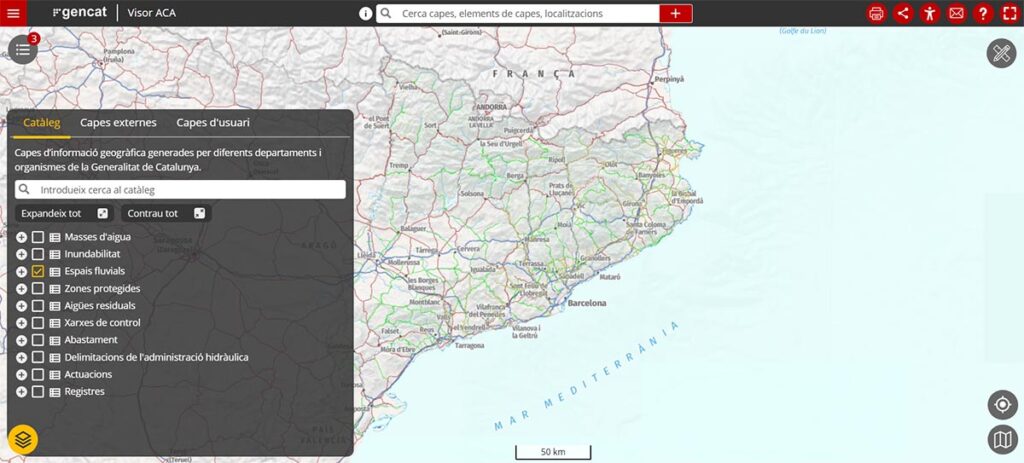Click the table icon next to Espais fluvials

(x=55, y=272)
